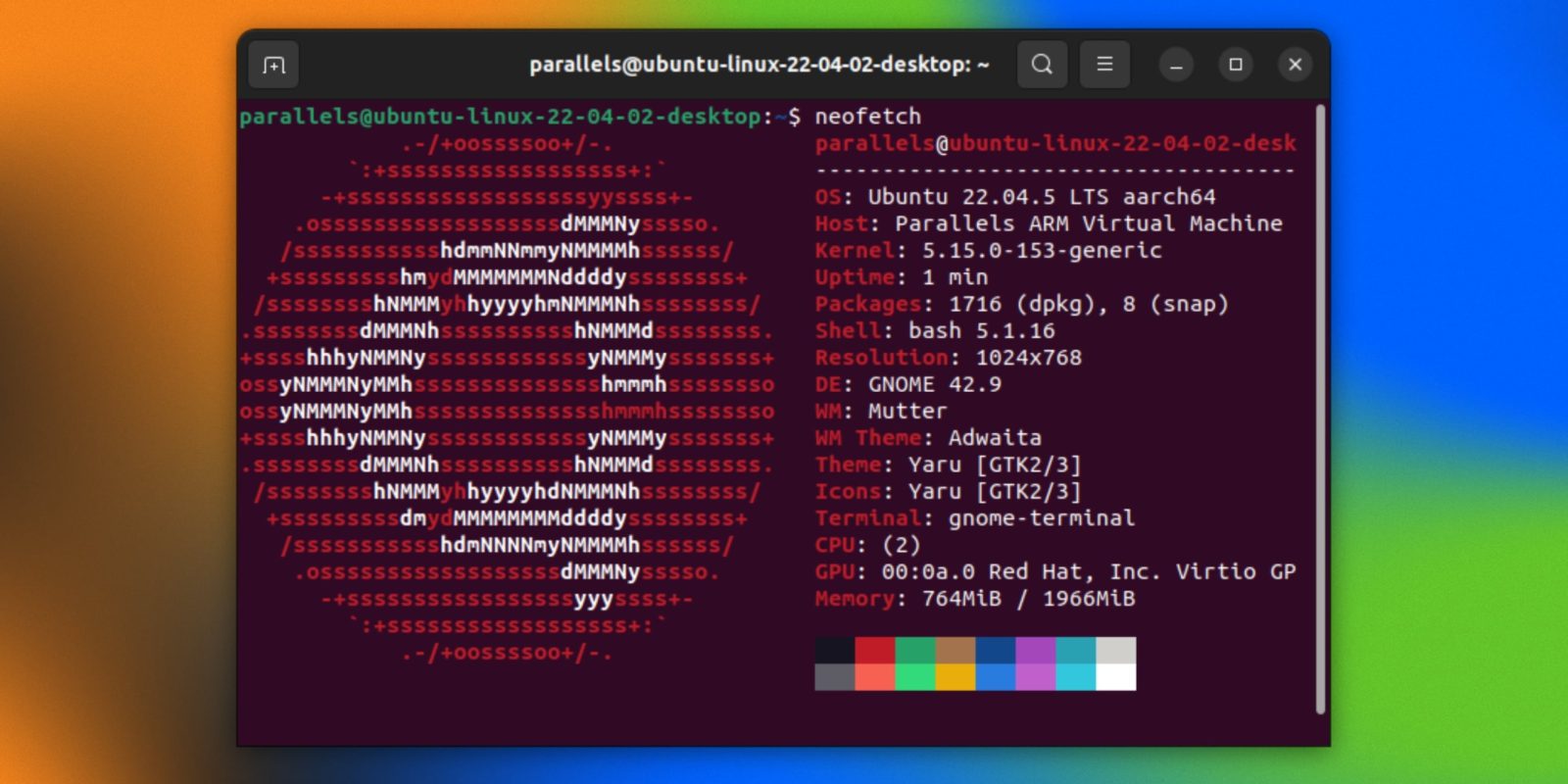Click the search magnifier icon
Image resolution: width=1568 pixels, height=784 pixels.
click(1042, 65)
